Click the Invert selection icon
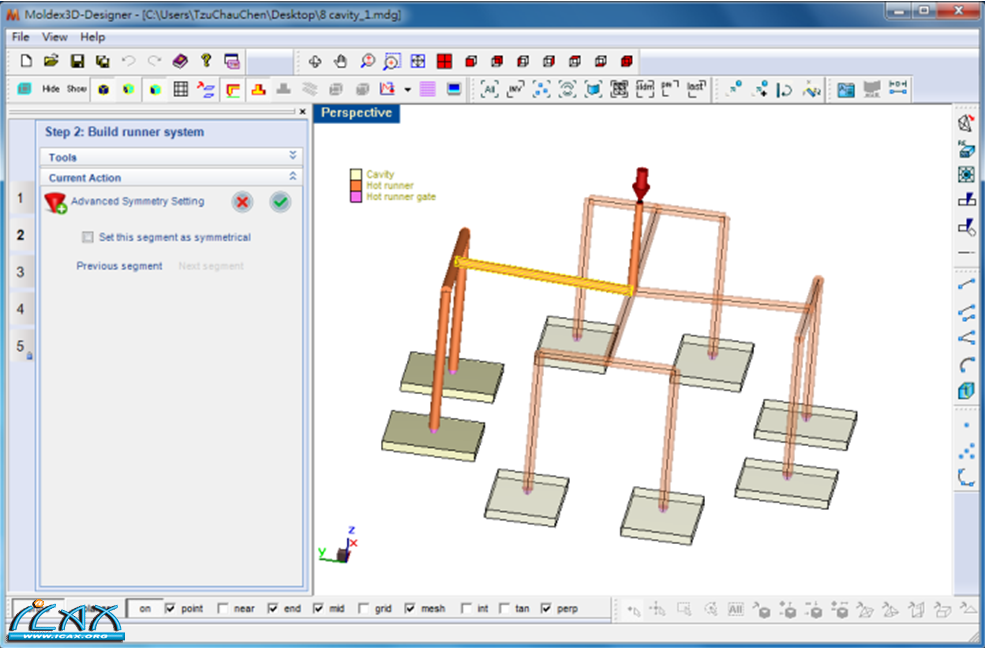The image size is (985, 648). [x=516, y=90]
